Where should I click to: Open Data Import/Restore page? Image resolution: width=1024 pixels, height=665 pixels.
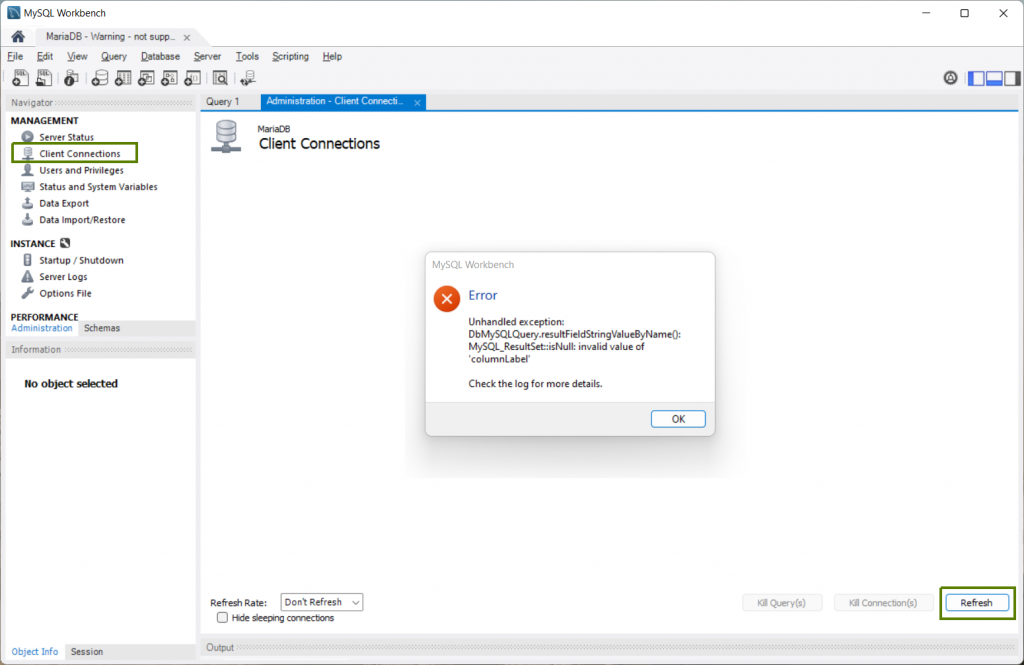pos(82,219)
